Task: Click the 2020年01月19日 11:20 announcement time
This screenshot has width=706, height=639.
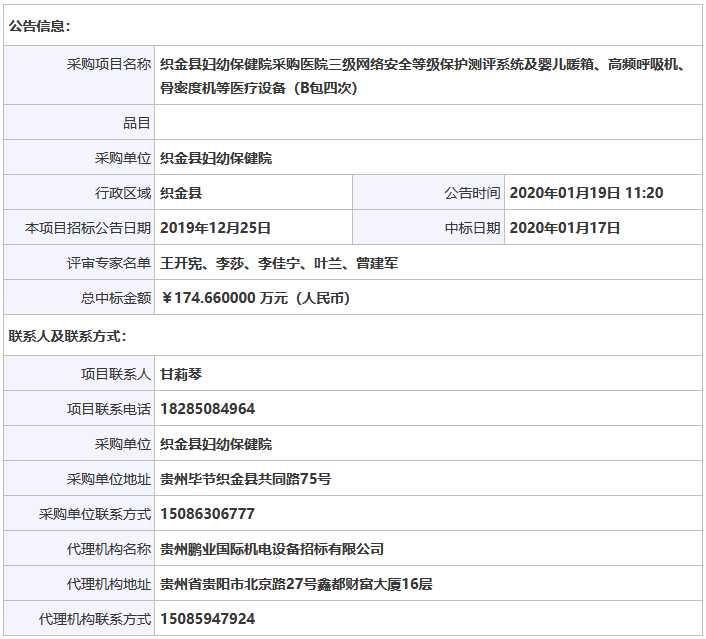Action: coord(586,193)
